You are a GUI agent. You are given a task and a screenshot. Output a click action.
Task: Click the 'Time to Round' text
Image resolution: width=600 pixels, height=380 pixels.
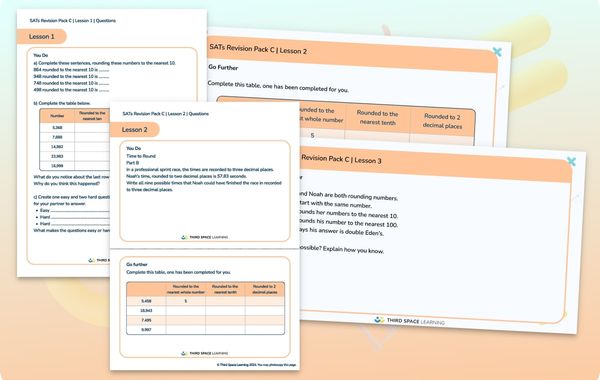coord(141,156)
